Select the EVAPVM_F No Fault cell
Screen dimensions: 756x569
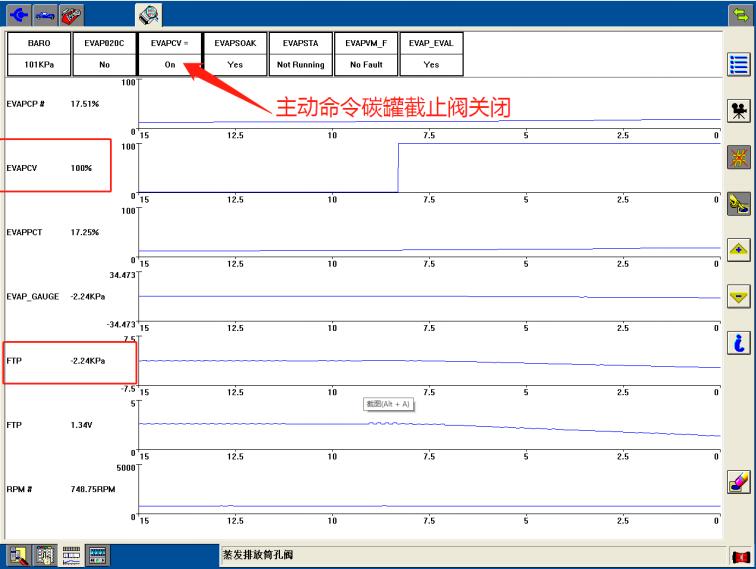coord(366,54)
